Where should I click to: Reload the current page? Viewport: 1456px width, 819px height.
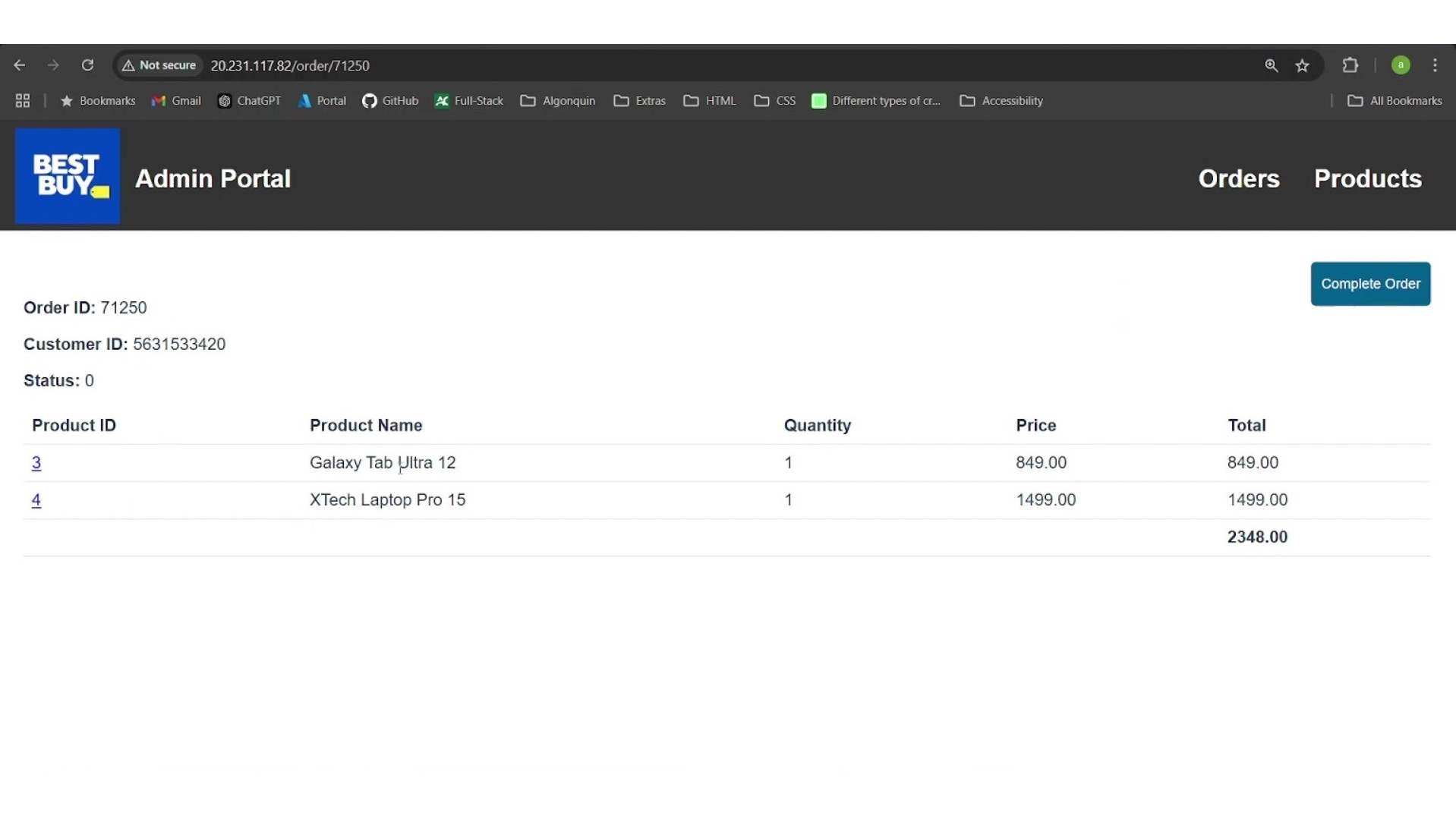tap(88, 66)
